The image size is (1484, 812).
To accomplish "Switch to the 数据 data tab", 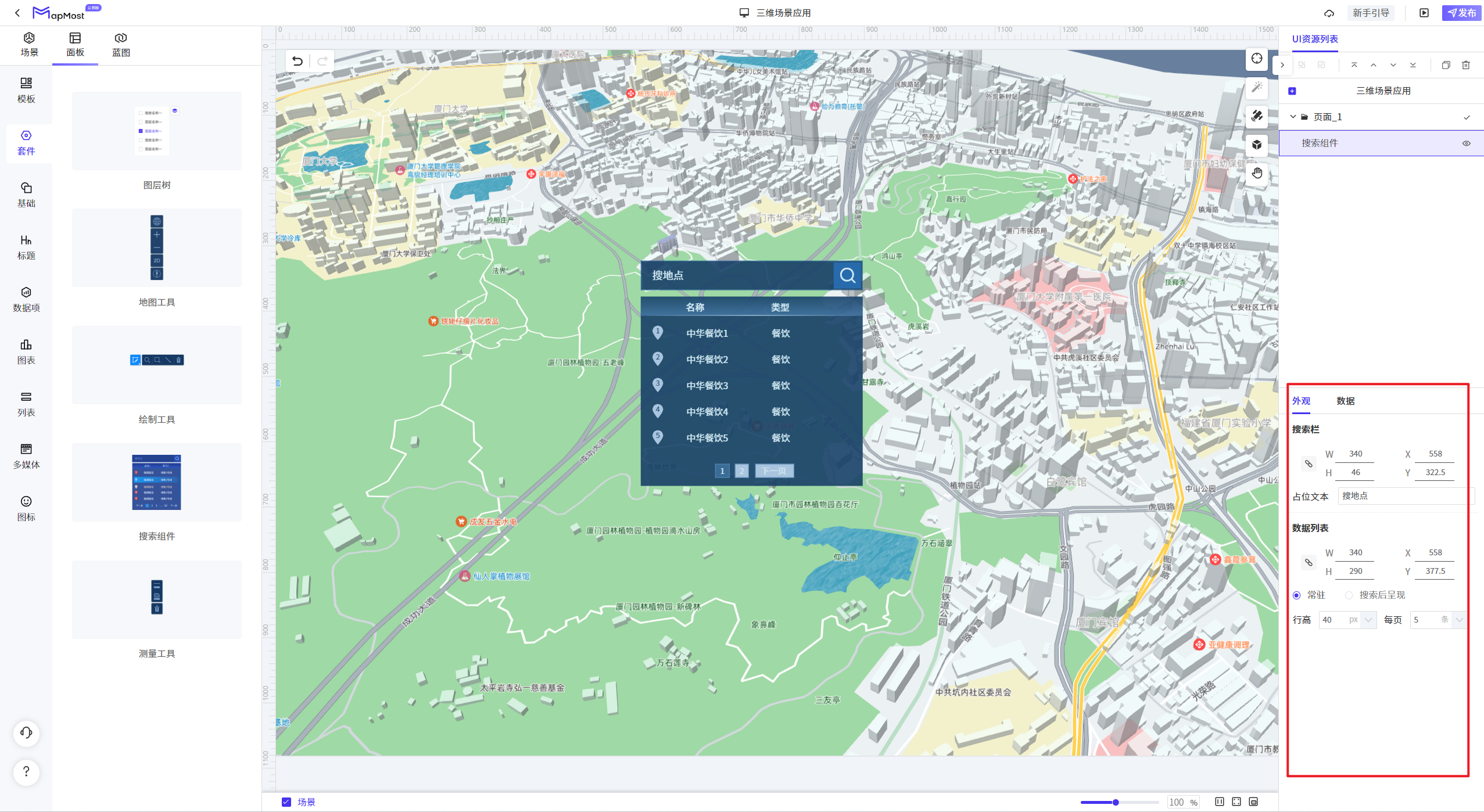I will [x=1346, y=401].
